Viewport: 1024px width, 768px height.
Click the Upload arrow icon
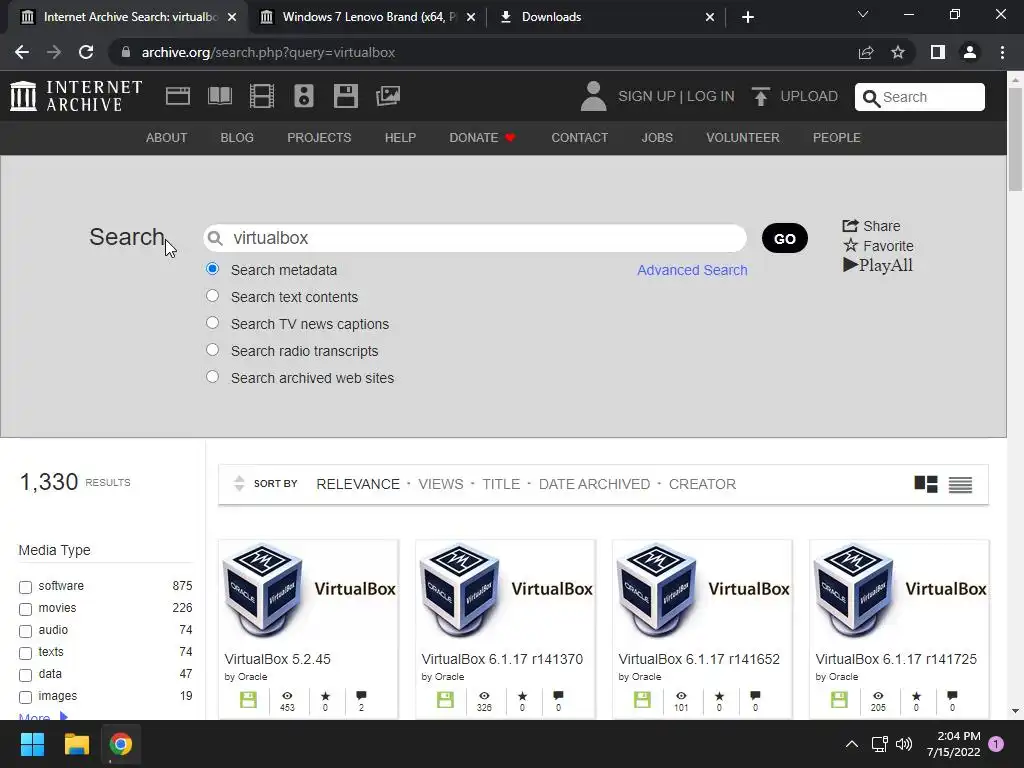tap(760, 96)
